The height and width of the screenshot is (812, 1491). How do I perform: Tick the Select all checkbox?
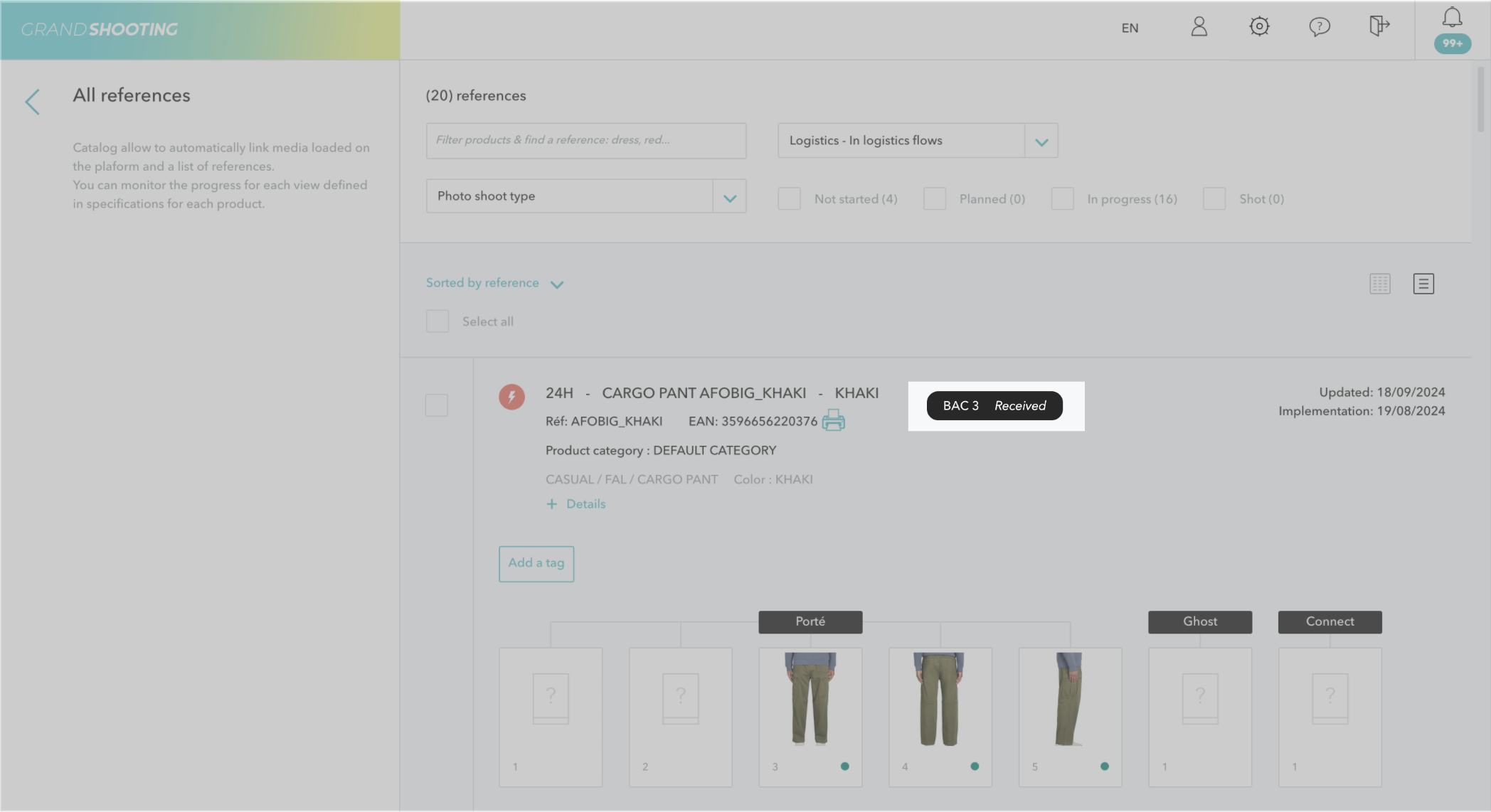click(437, 321)
